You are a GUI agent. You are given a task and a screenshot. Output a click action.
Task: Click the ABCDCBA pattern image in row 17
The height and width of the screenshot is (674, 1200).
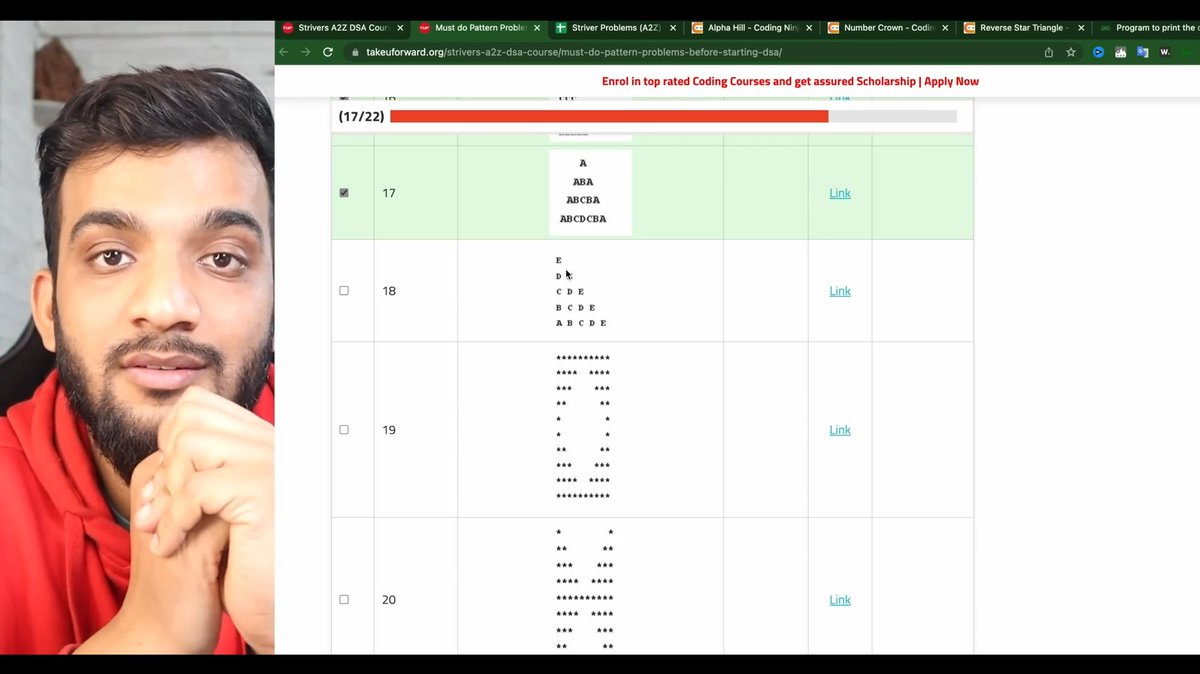tap(590, 192)
